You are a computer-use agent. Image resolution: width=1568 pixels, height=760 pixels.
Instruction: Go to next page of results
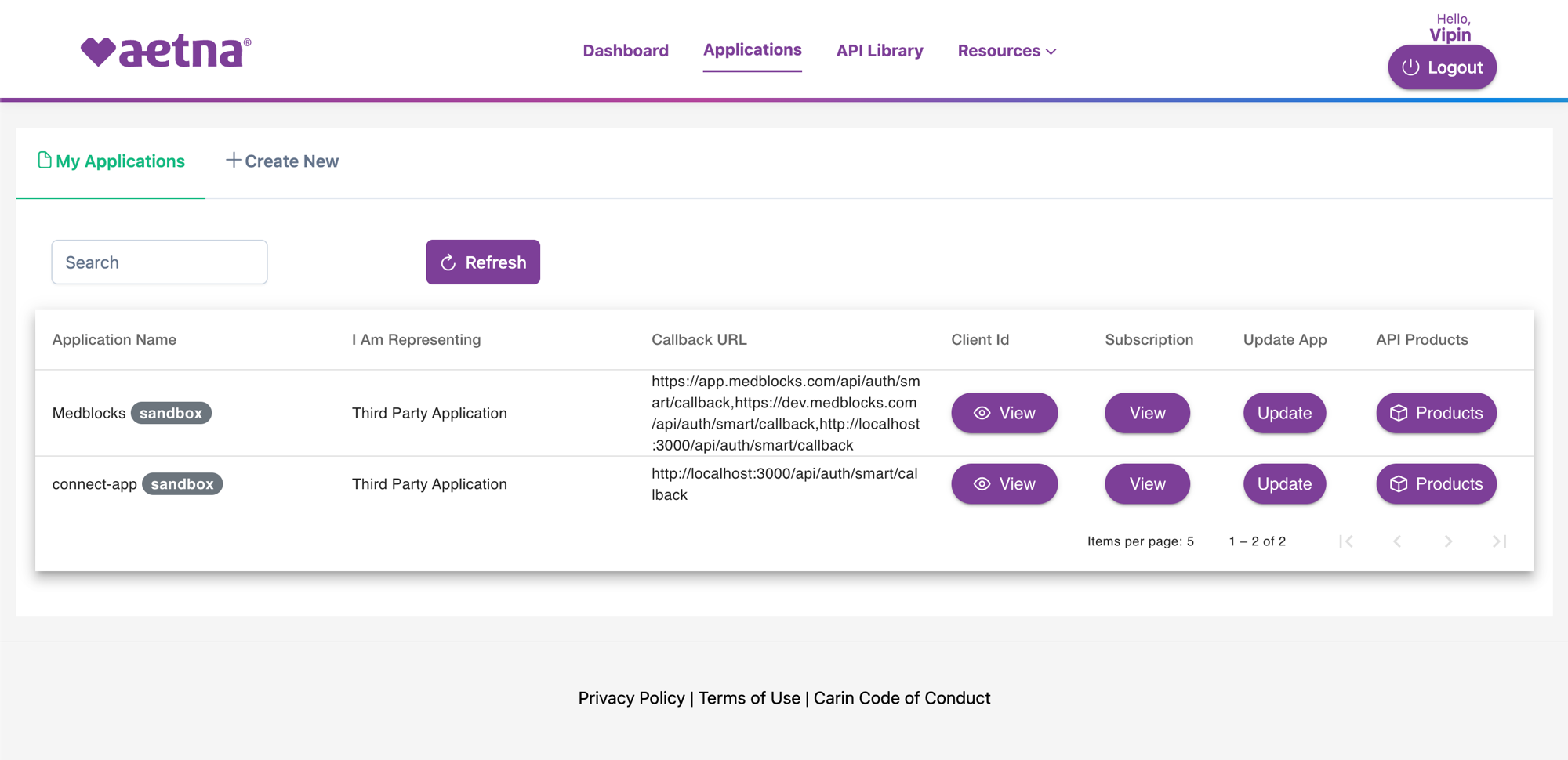pyautogui.click(x=1448, y=541)
